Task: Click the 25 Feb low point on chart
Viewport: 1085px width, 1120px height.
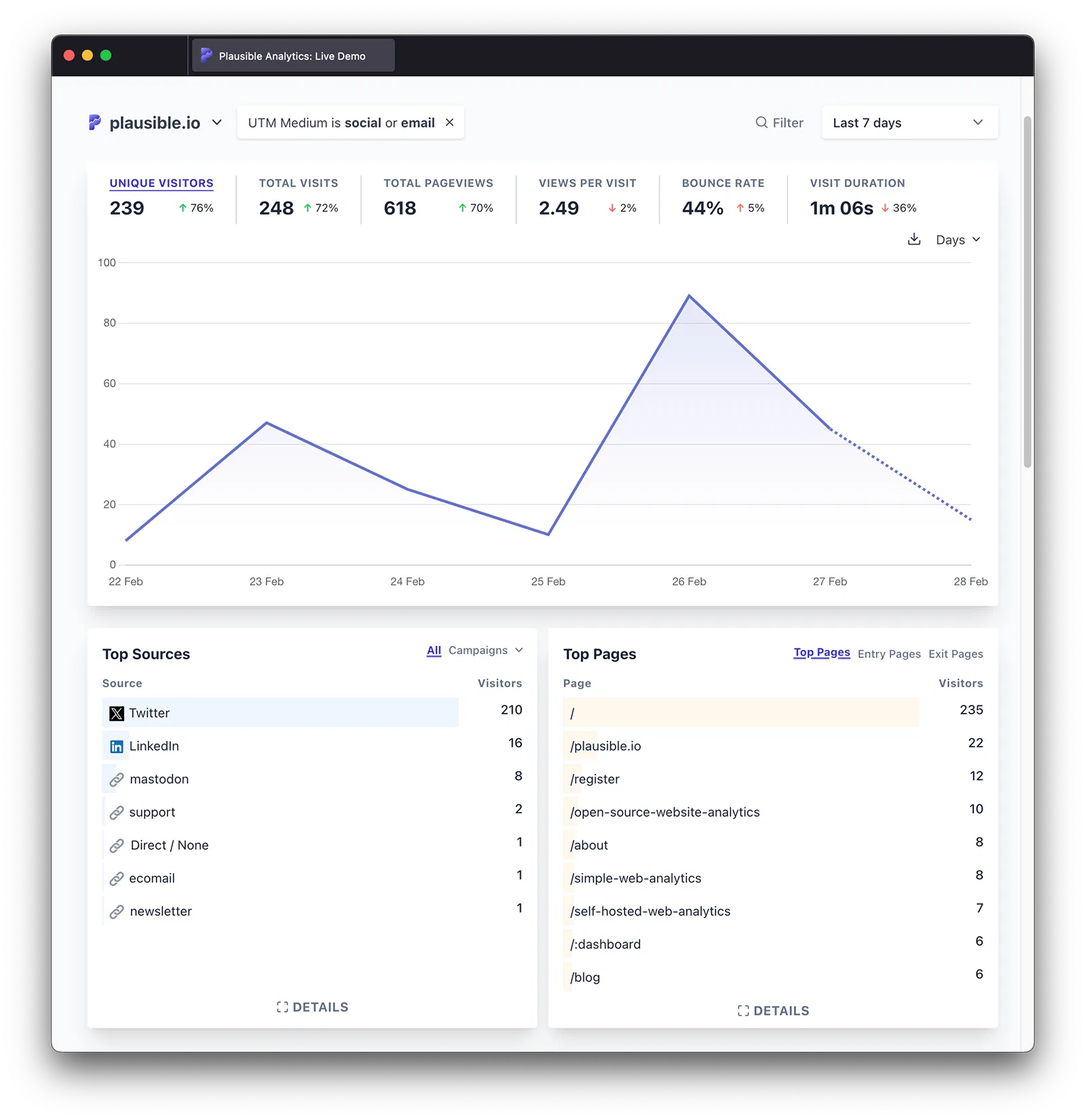Action: point(548,535)
